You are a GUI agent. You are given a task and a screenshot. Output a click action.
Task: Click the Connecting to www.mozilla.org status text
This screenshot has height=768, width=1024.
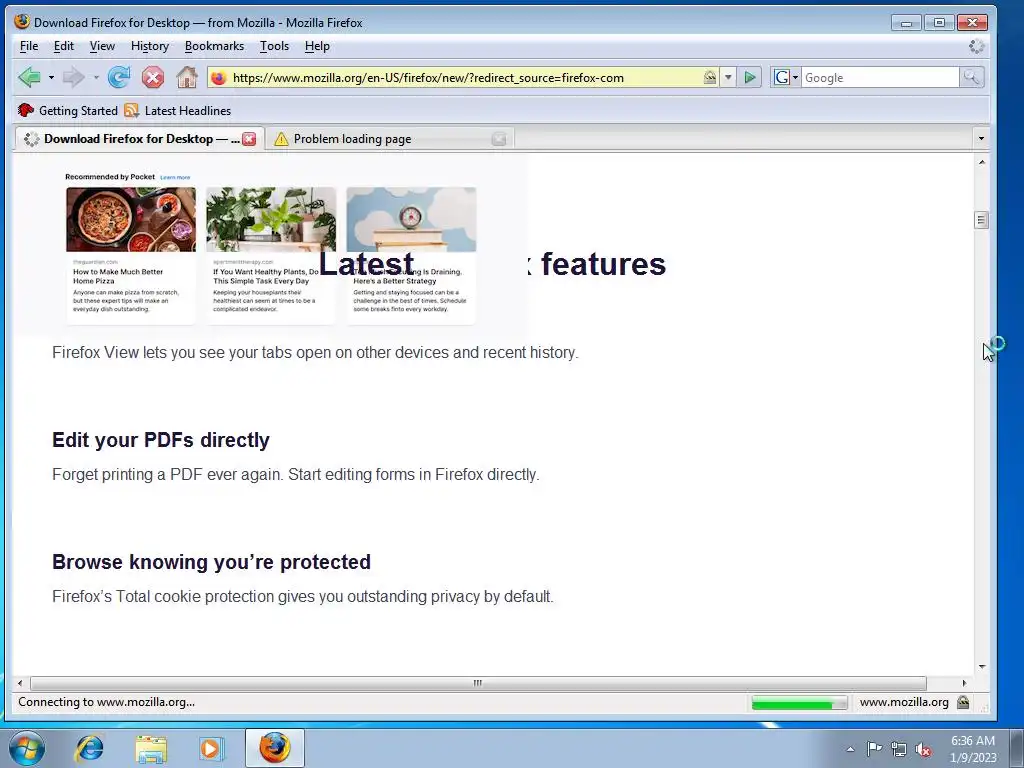106,702
